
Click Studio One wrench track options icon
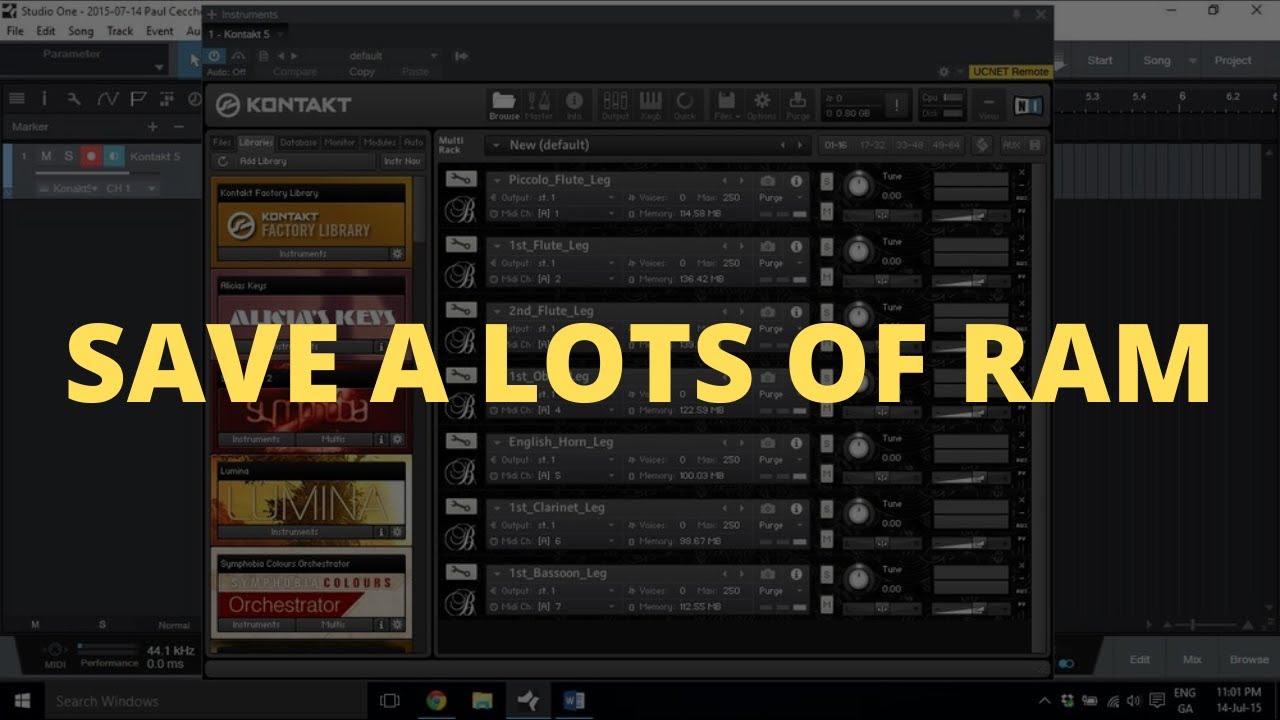(74, 98)
